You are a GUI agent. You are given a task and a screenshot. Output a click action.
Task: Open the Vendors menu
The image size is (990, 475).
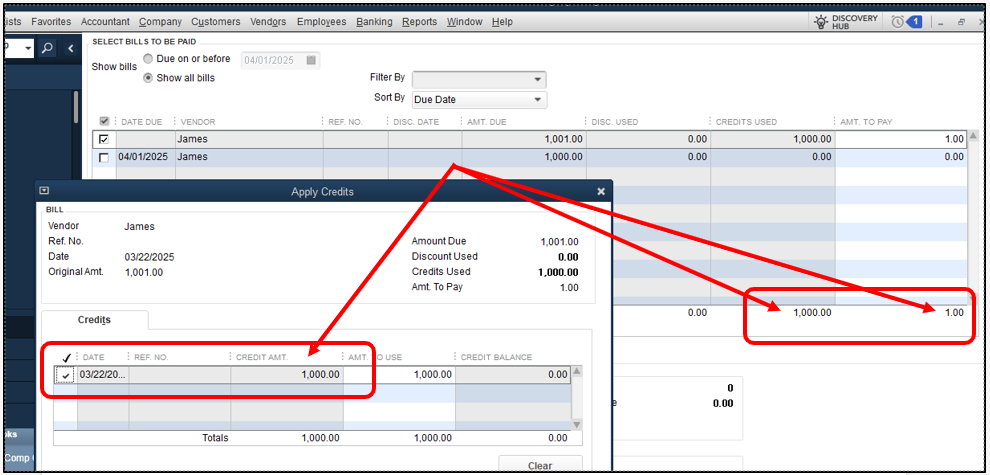268,21
